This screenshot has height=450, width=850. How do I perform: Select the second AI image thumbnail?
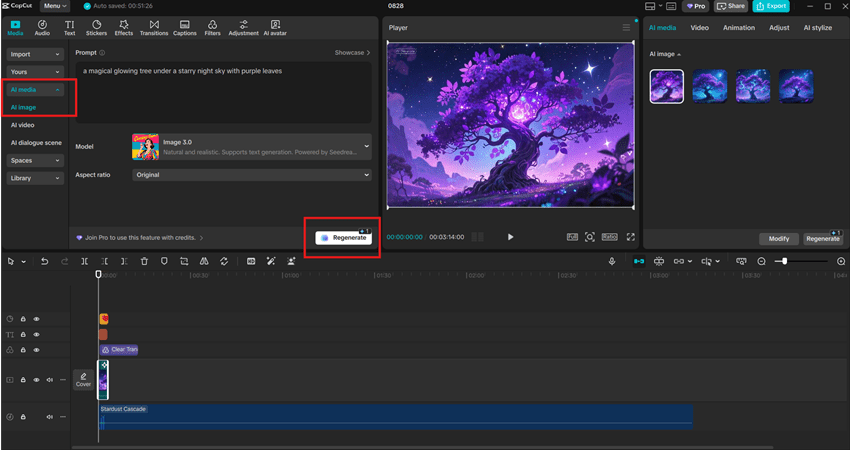click(710, 86)
